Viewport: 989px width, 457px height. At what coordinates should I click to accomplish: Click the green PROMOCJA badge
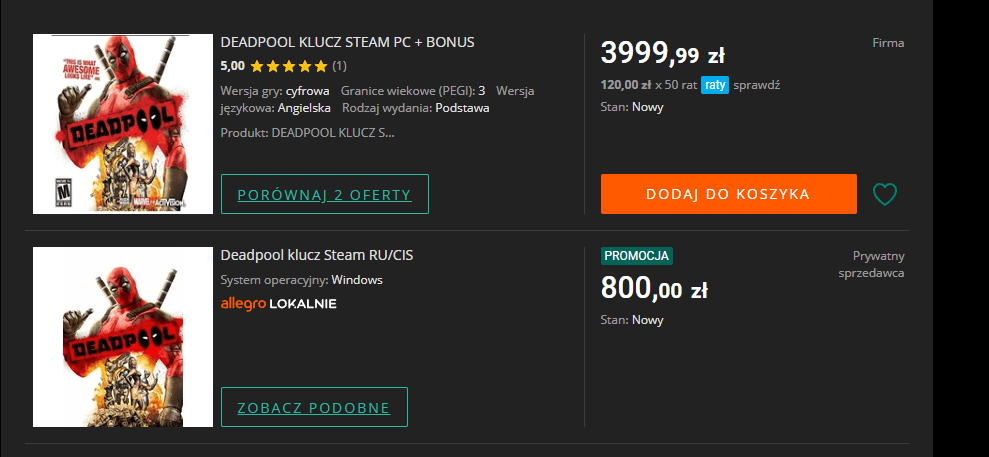(x=636, y=256)
